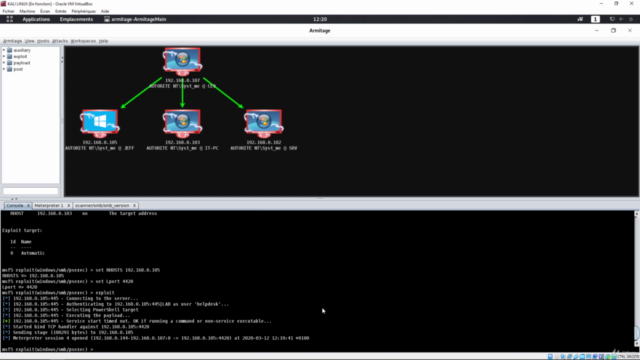This screenshot has height=360, width=640.
Task: Select the payload tree item label
Action: [x=22, y=63]
